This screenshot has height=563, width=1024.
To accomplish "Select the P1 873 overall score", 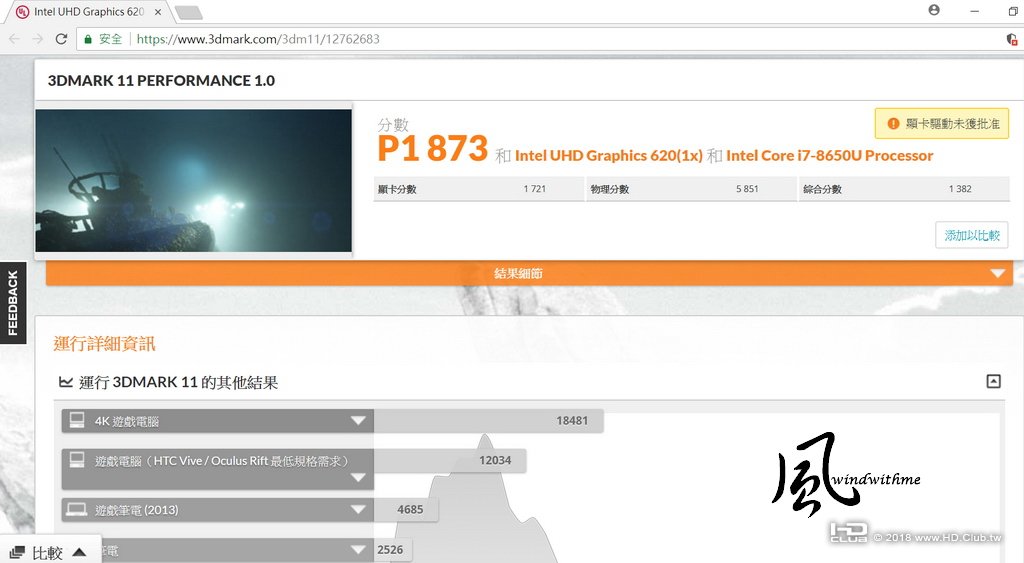I will tap(432, 148).
